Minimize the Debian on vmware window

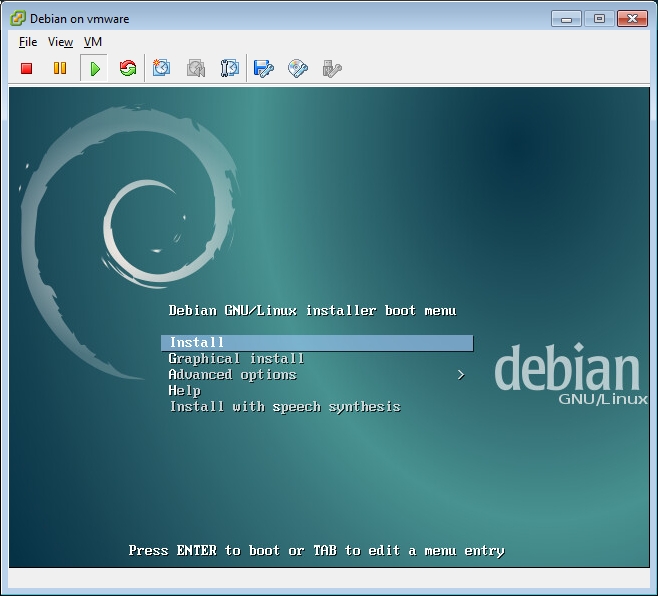coord(566,19)
